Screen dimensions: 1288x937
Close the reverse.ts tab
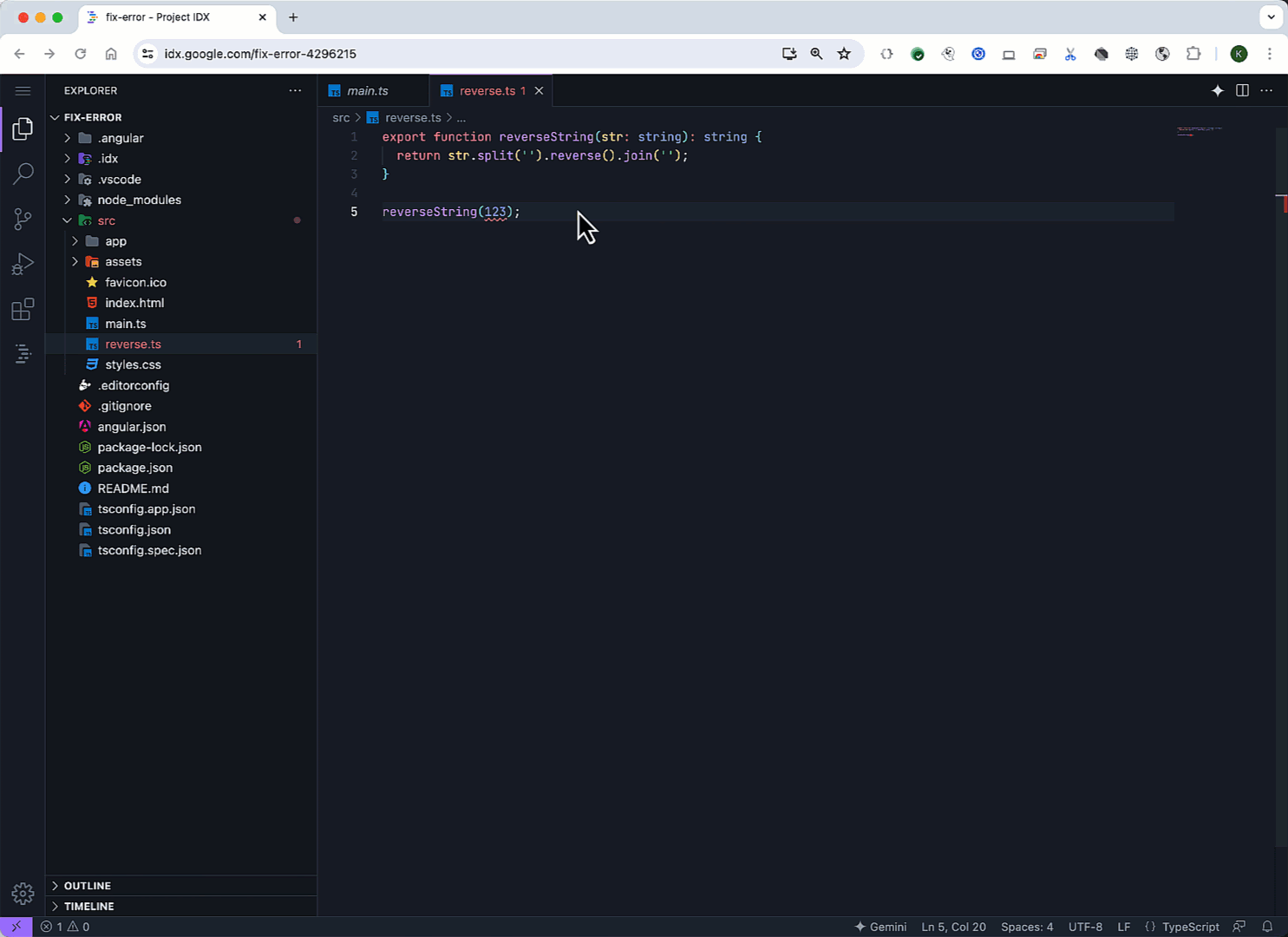pos(539,90)
